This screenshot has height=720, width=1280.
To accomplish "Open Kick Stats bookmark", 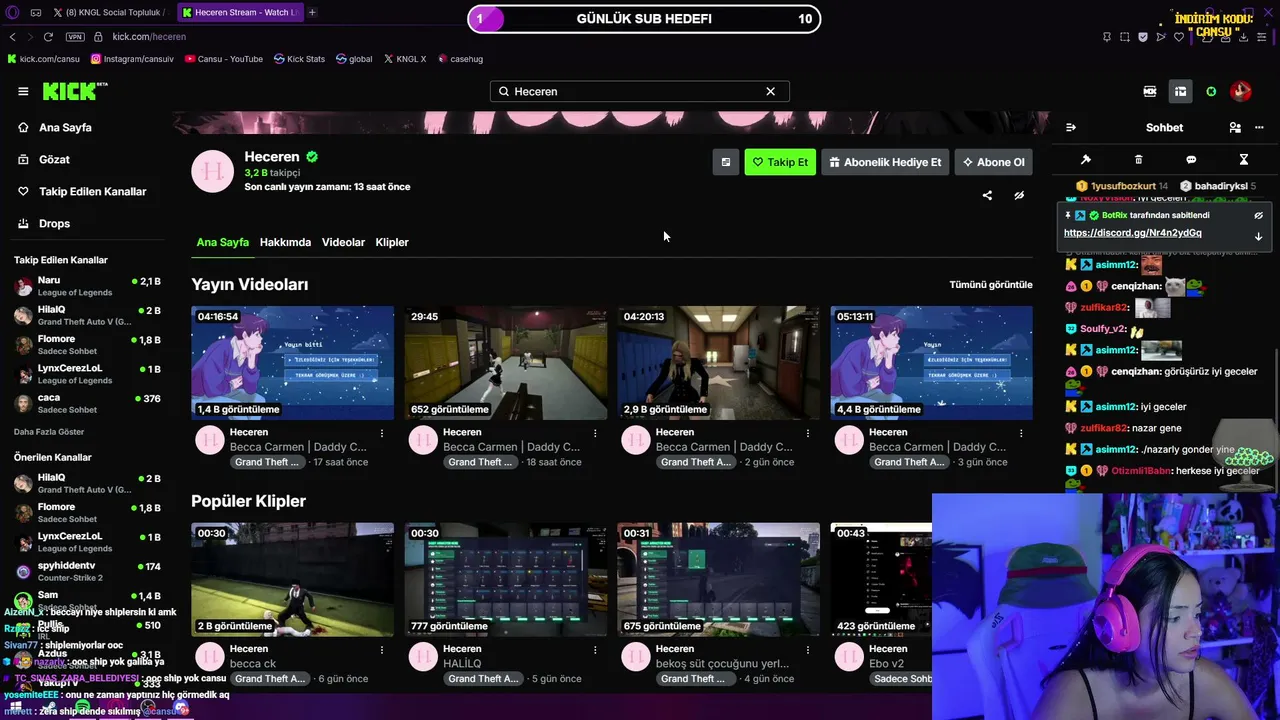I will (299, 59).
